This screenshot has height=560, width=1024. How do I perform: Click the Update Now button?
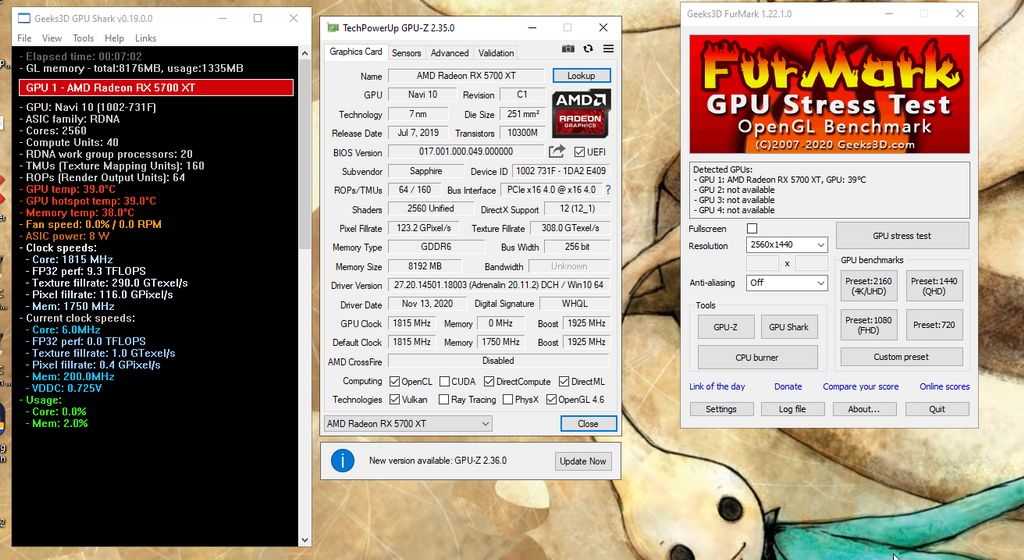(x=583, y=461)
